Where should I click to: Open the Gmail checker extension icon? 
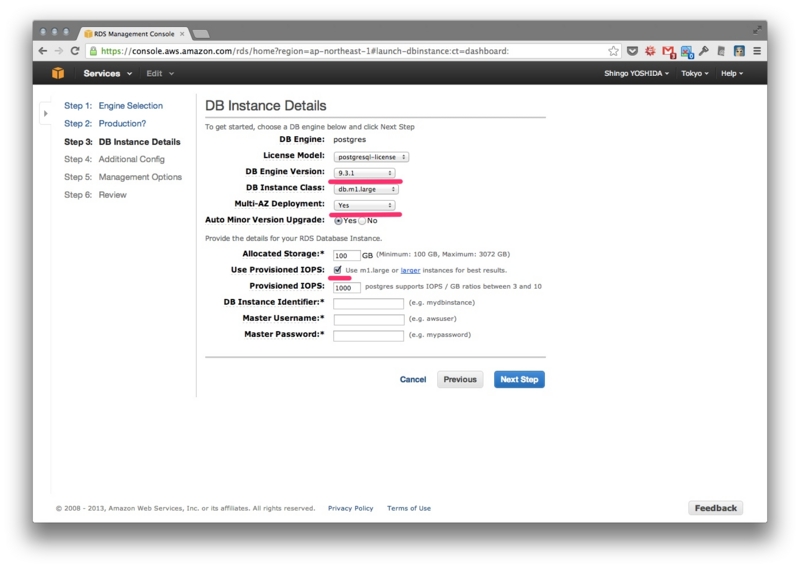(668, 52)
